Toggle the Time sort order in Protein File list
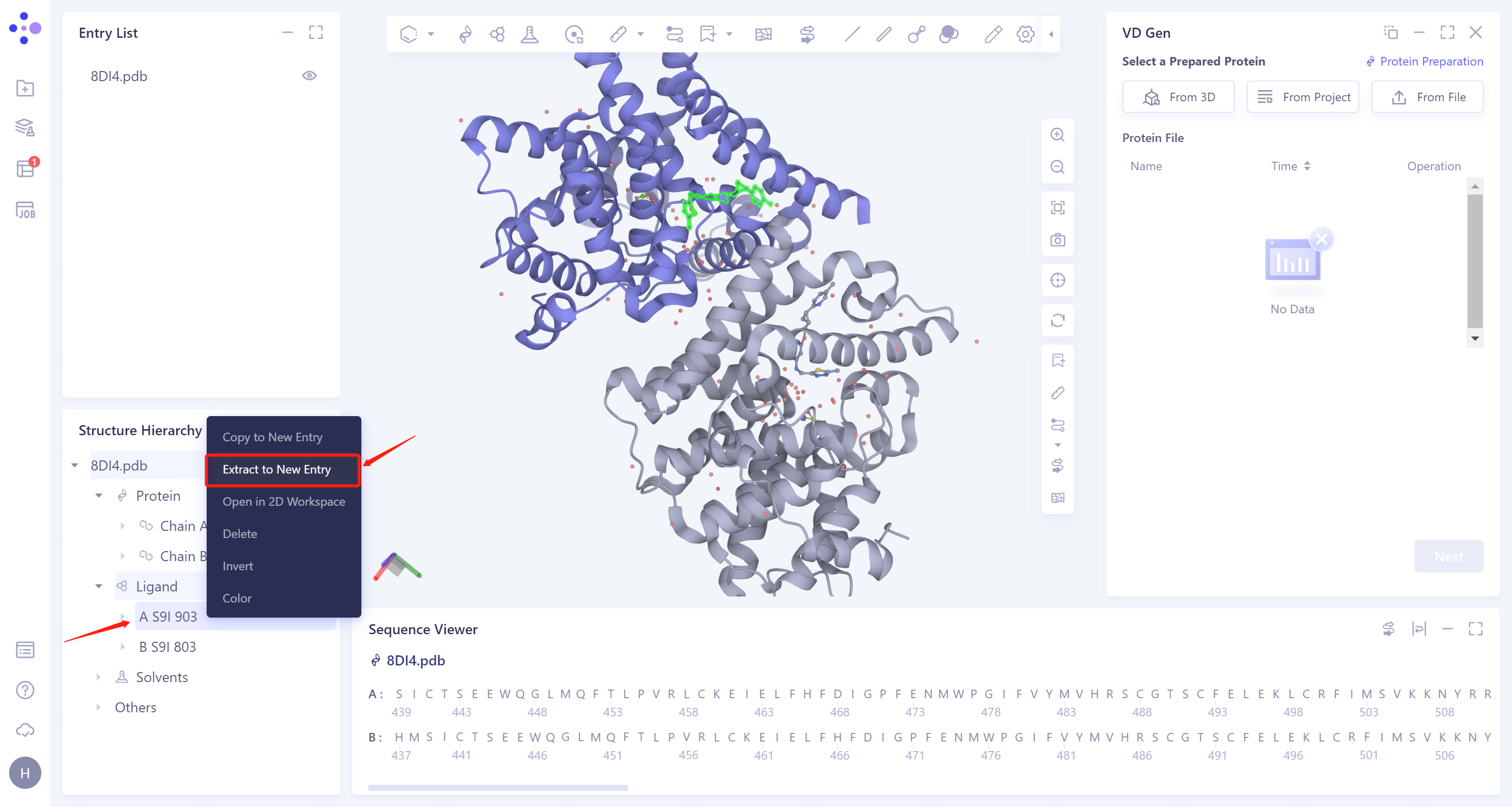 (1308, 165)
